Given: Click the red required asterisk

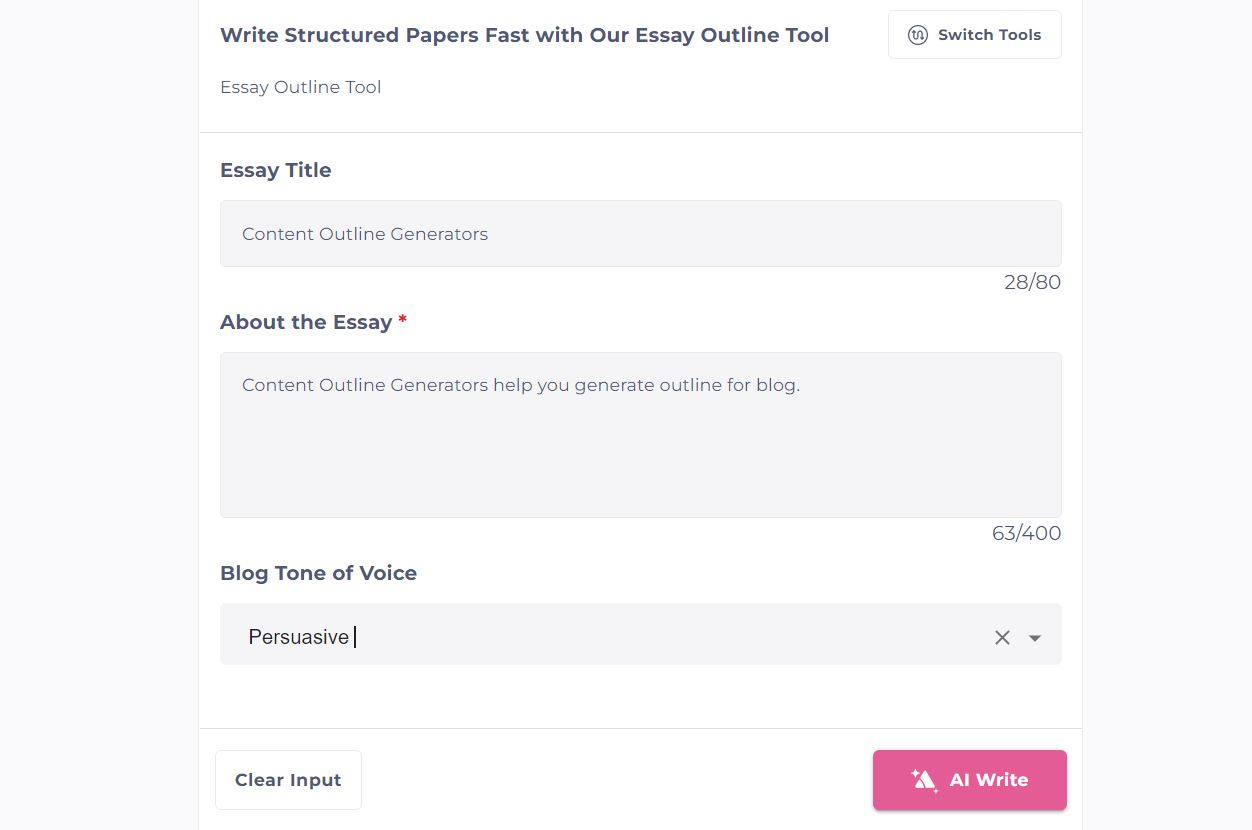Looking at the screenshot, I should (x=403, y=321).
